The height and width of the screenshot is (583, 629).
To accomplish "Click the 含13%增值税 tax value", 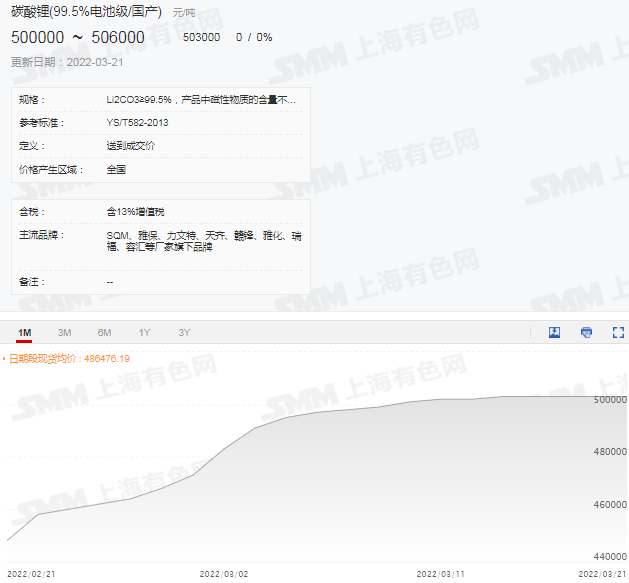I will [x=135, y=212].
